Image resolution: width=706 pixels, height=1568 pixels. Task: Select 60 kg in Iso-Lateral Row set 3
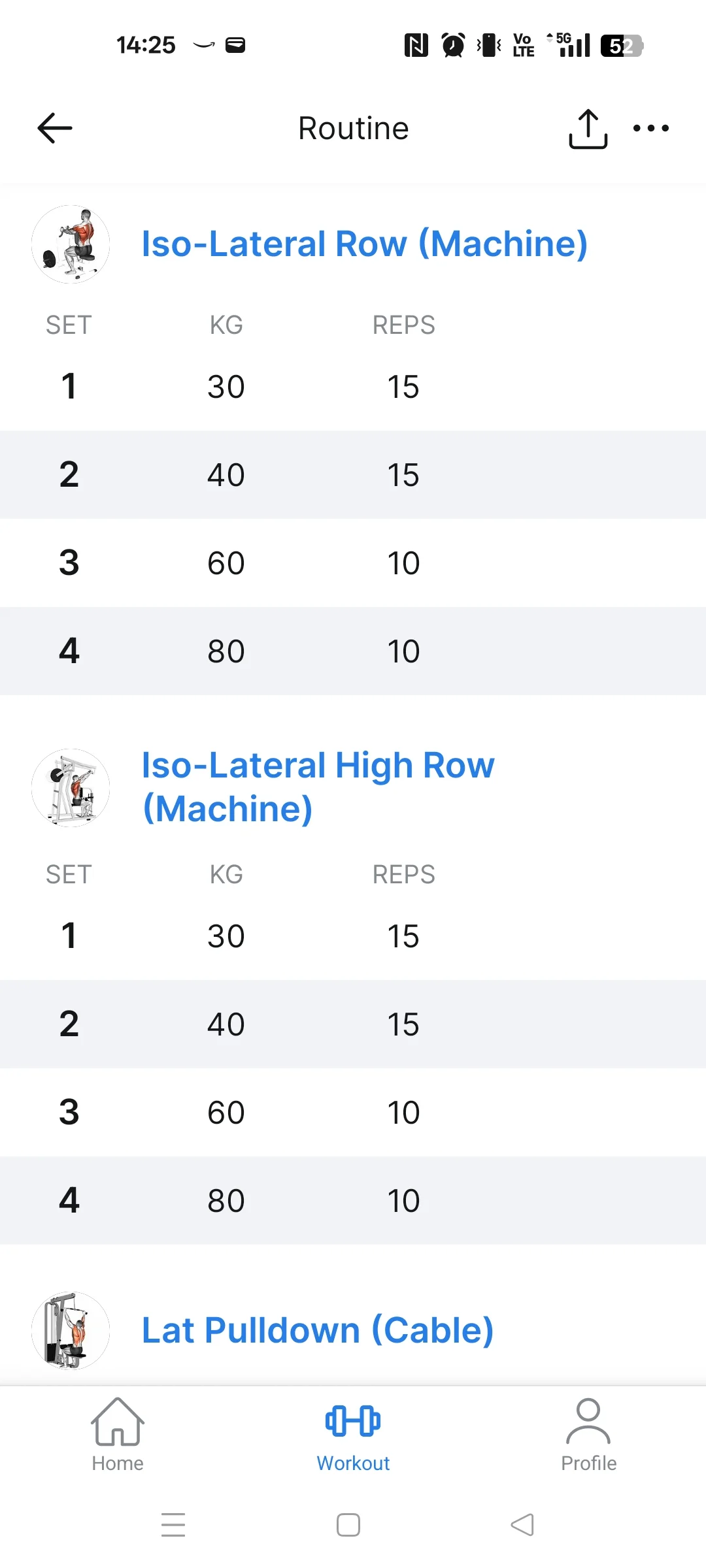click(226, 563)
